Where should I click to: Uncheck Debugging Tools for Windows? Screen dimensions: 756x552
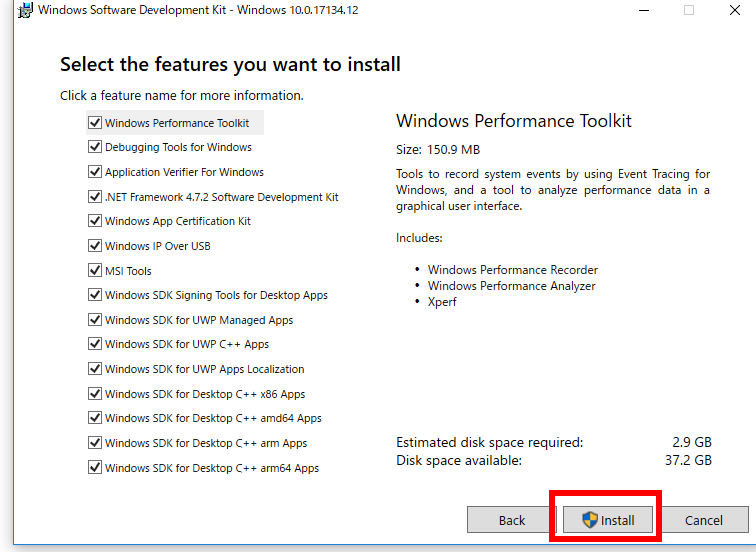[95, 147]
